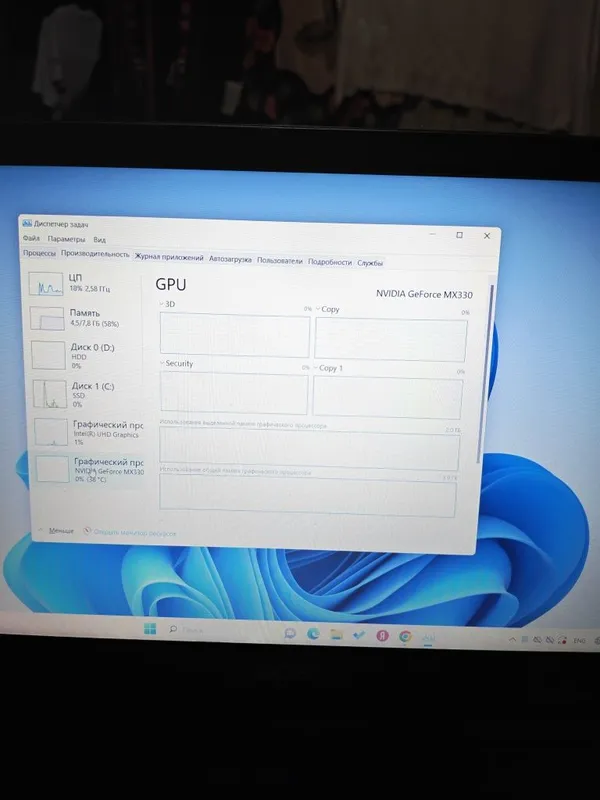This screenshot has width=600, height=800.
Task: Click the Task Manager title bar icon
Action: click(27, 223)
